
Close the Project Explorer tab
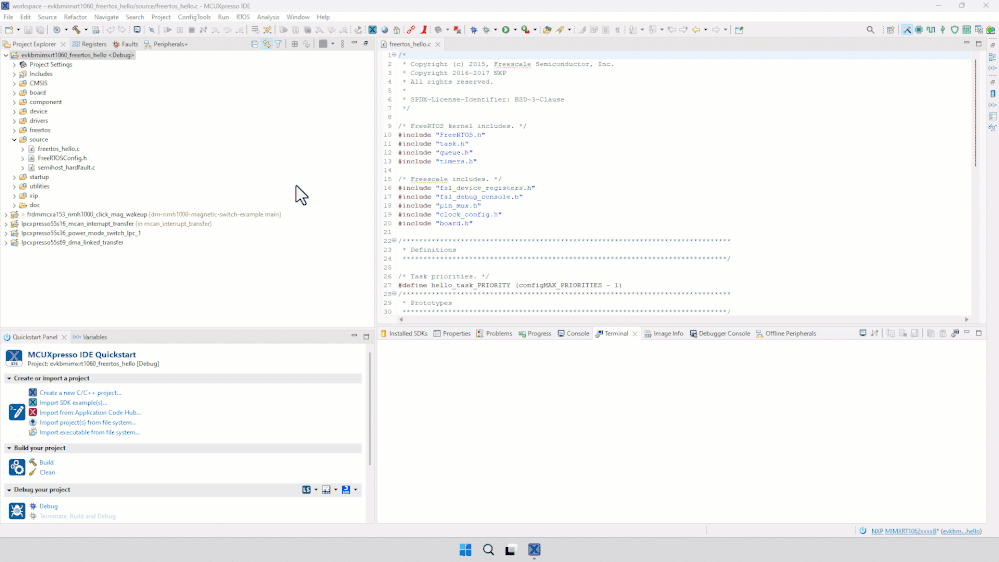pos(63,44)
